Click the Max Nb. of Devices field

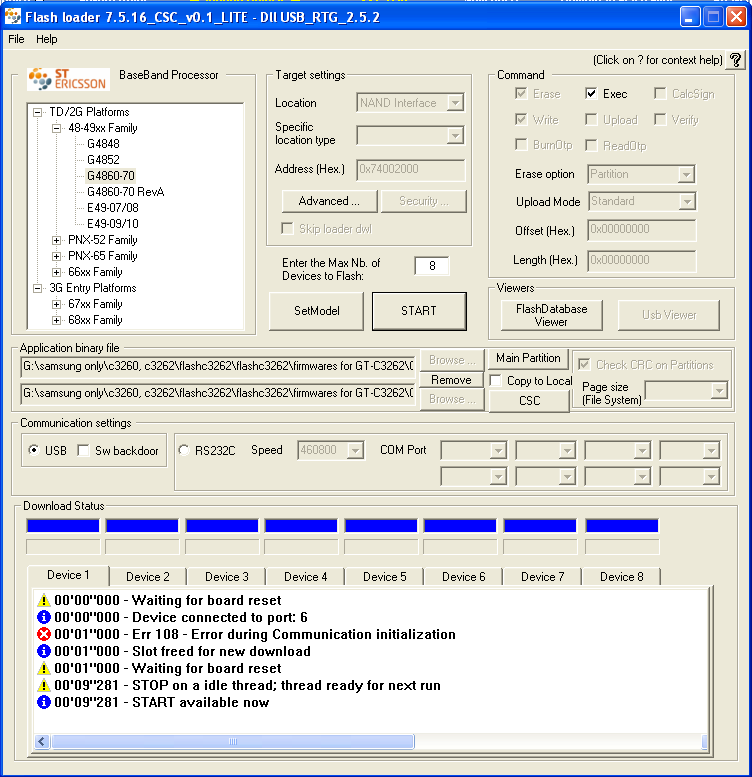[x=432, y=266]
